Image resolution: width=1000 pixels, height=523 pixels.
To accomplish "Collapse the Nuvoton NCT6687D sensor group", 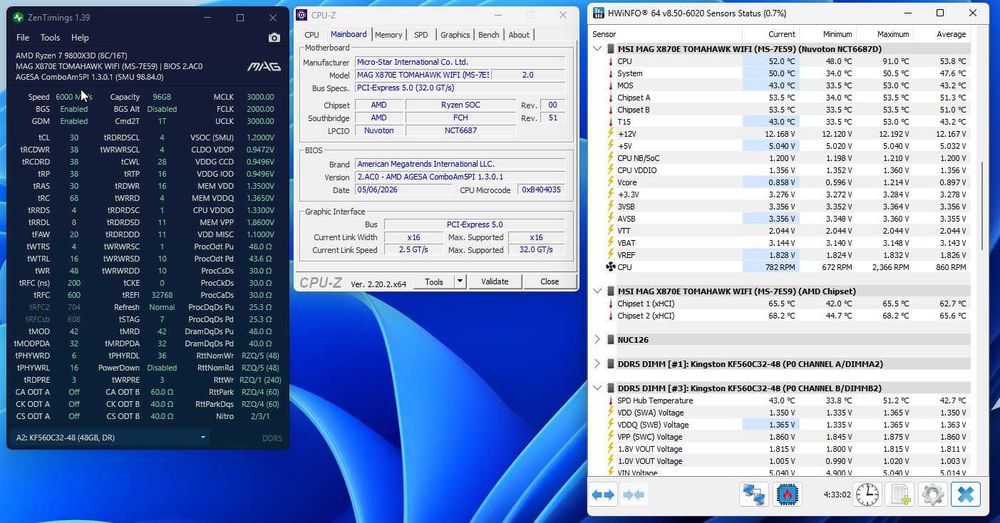I will click(x=597, y=49).
